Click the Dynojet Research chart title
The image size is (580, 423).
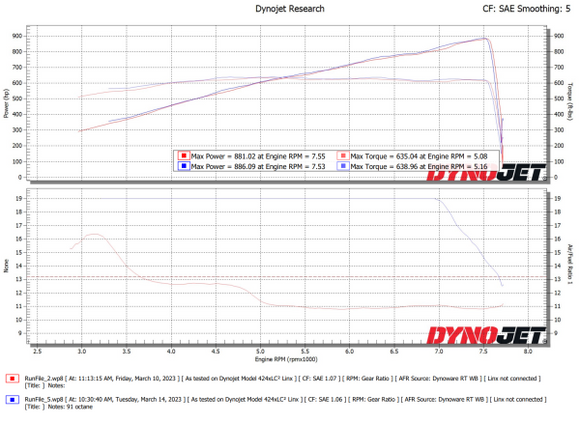290,9
